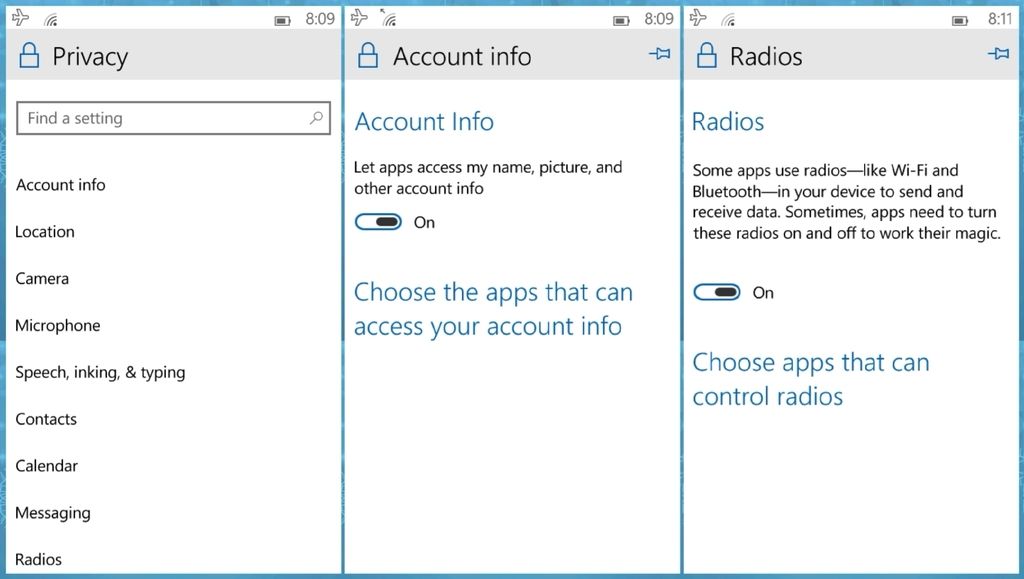The height and width of the screenshot is (579, 1024).
Task: Click 'Choose apps that can control radios' heading
Action: point(810,379)
